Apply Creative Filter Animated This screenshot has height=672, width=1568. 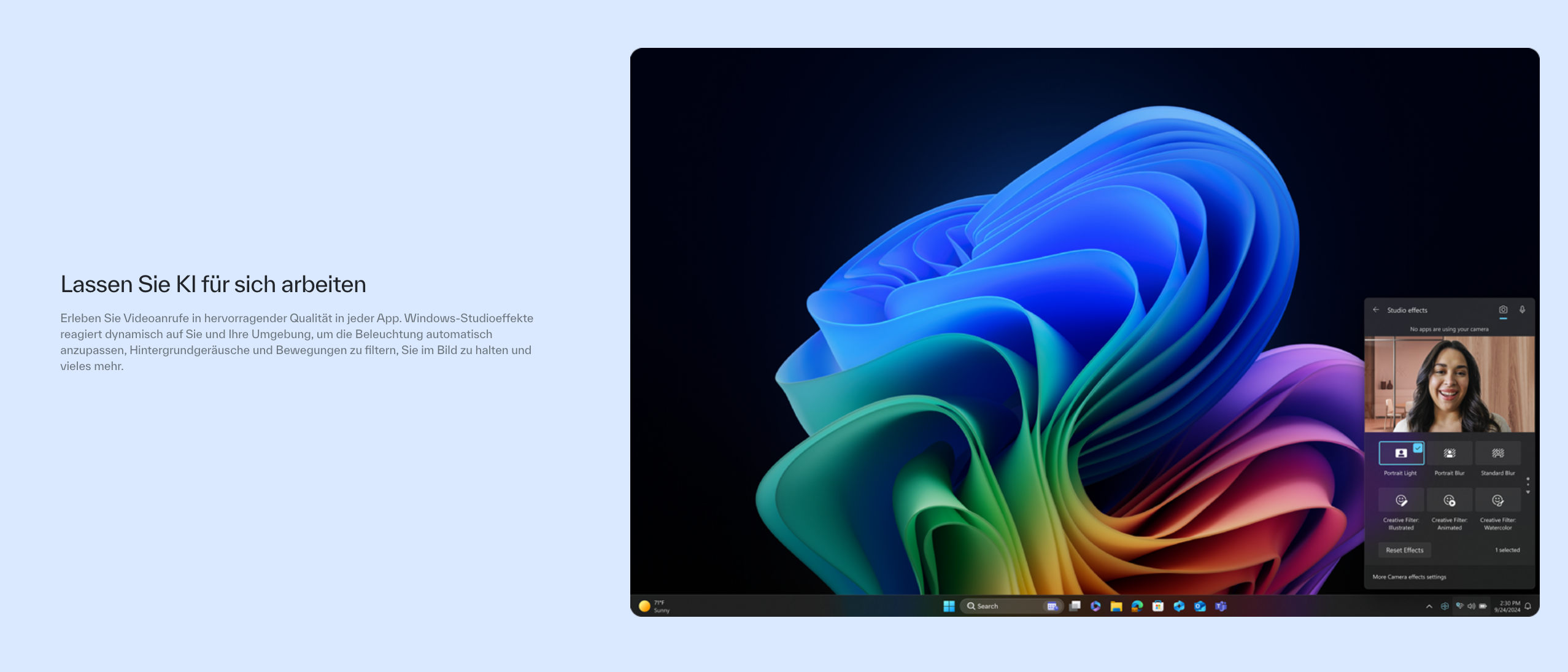click(x=1449, y=501)
